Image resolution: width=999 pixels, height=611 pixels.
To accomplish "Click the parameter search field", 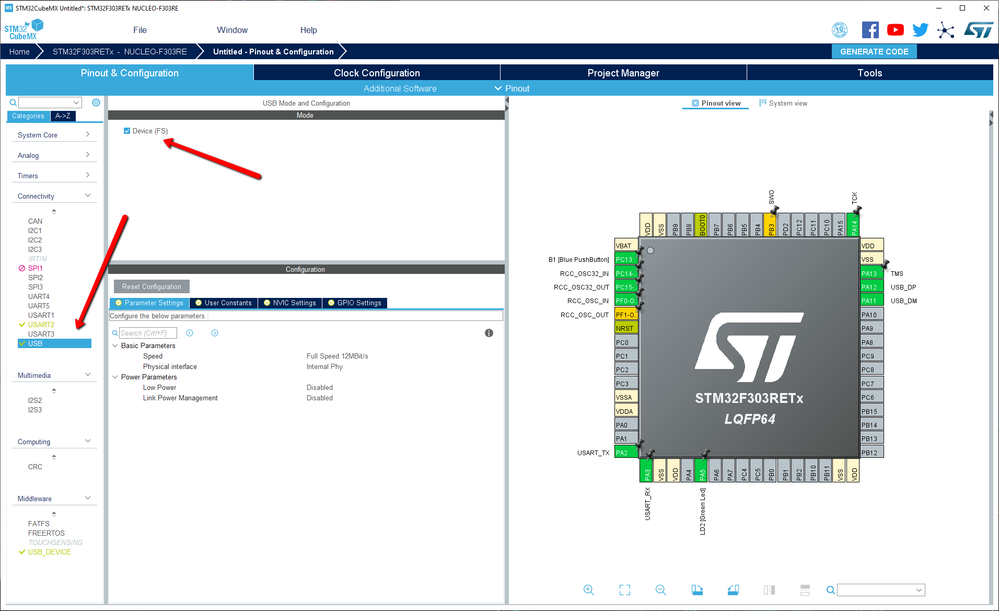I will pyautogui.click(x=148, y=333).
